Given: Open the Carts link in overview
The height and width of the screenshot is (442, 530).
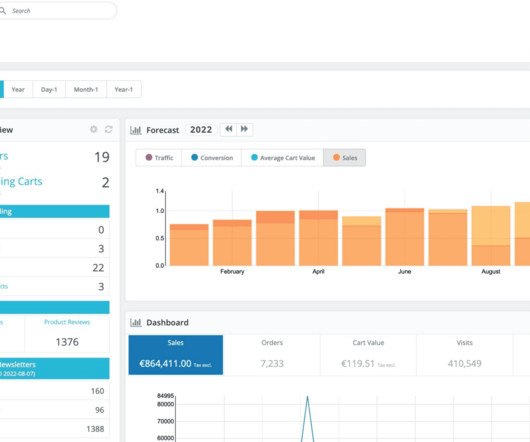Looking at the screenshot, I should tap(21, 181).
